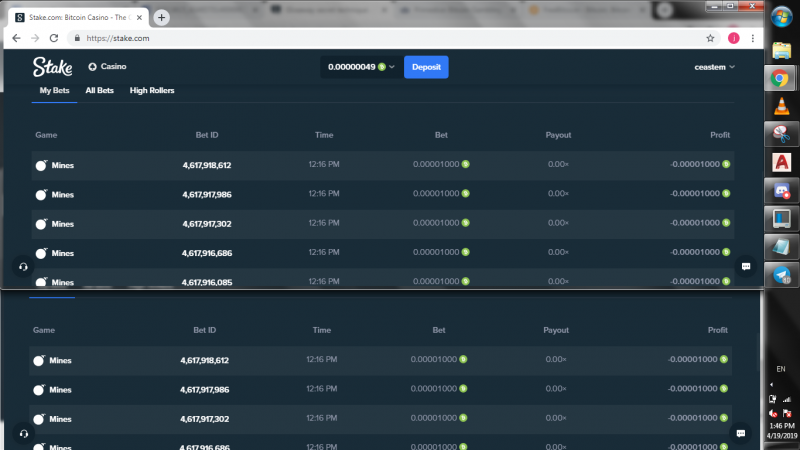Image resolution: width=800 pixels, height=450 pixels.
Task: Expand the ceastem account menu
Action: [714, 67]
